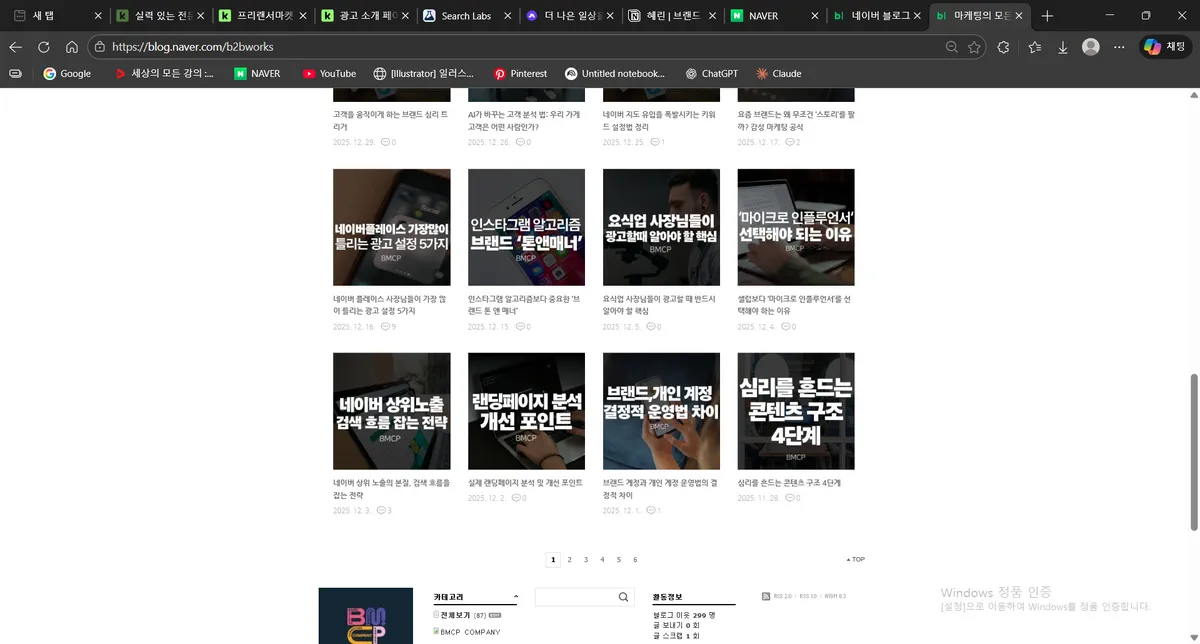Collapse the 카테고리 list with its chevron

[517, 596]
